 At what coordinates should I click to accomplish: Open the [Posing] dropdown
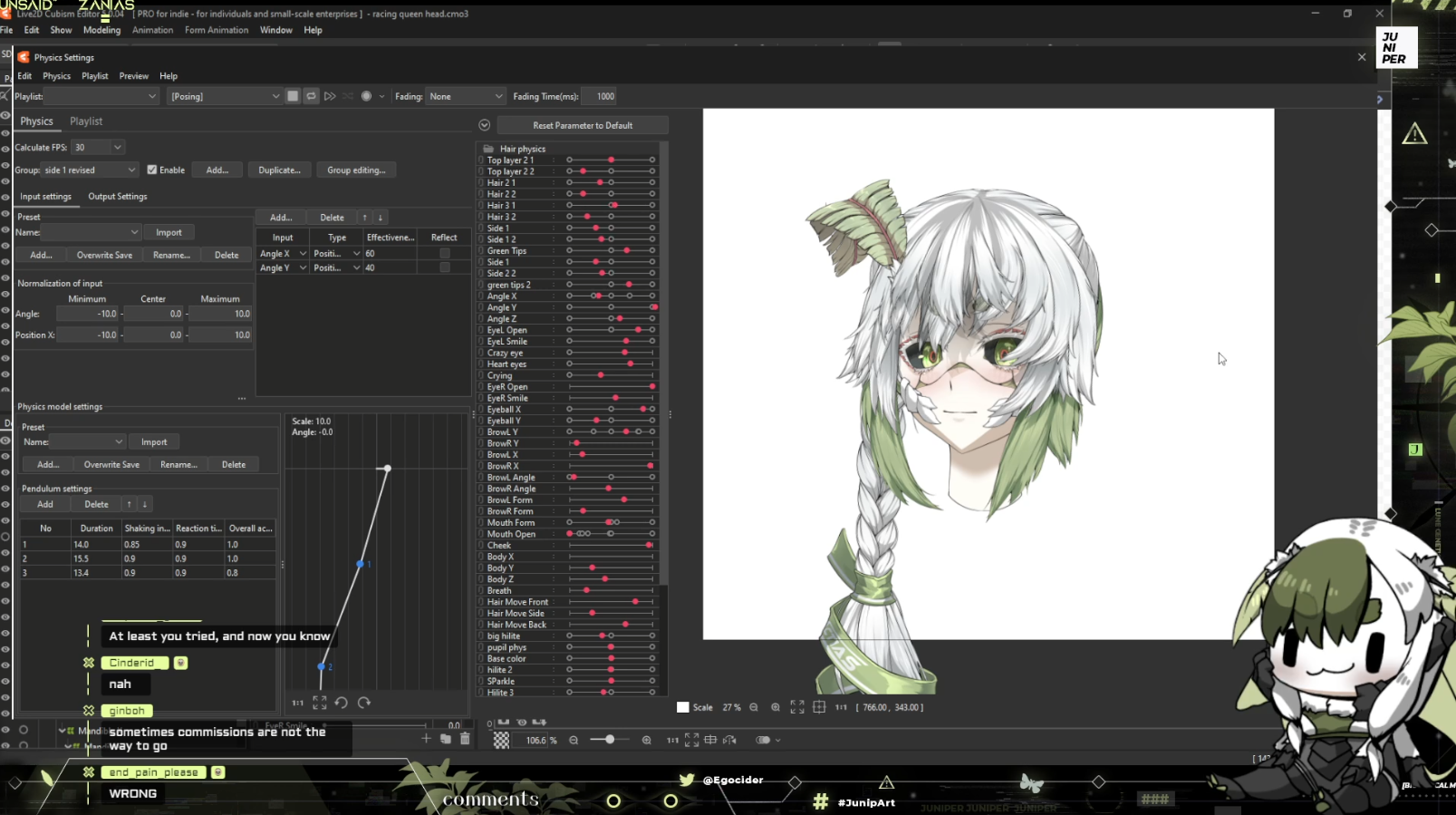[225, 96]
